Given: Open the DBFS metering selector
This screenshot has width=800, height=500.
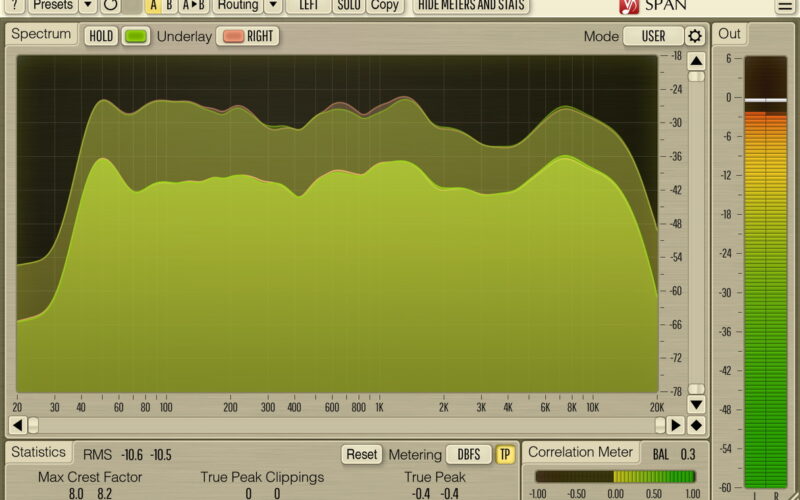Looking at the screenshot, I should click(x=469, y=454).
